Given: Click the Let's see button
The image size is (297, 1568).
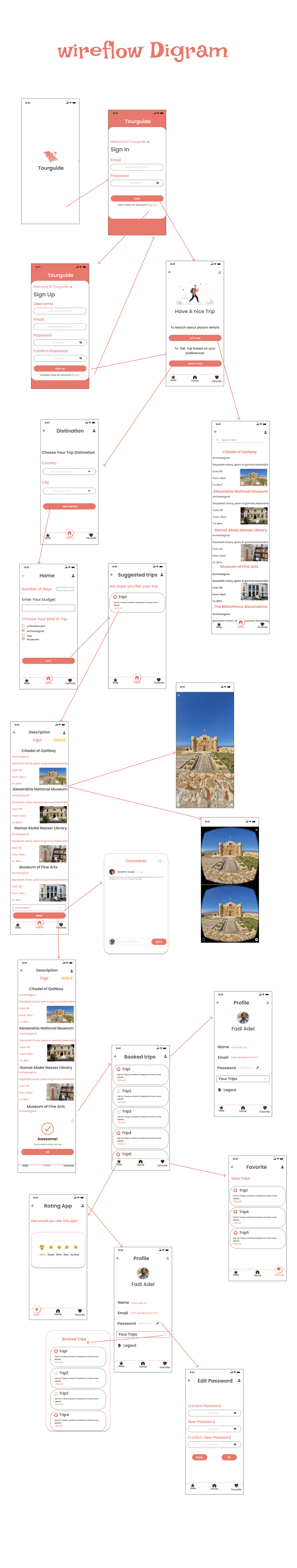Looking at the screenshot, I should click(x=195, y=338).
